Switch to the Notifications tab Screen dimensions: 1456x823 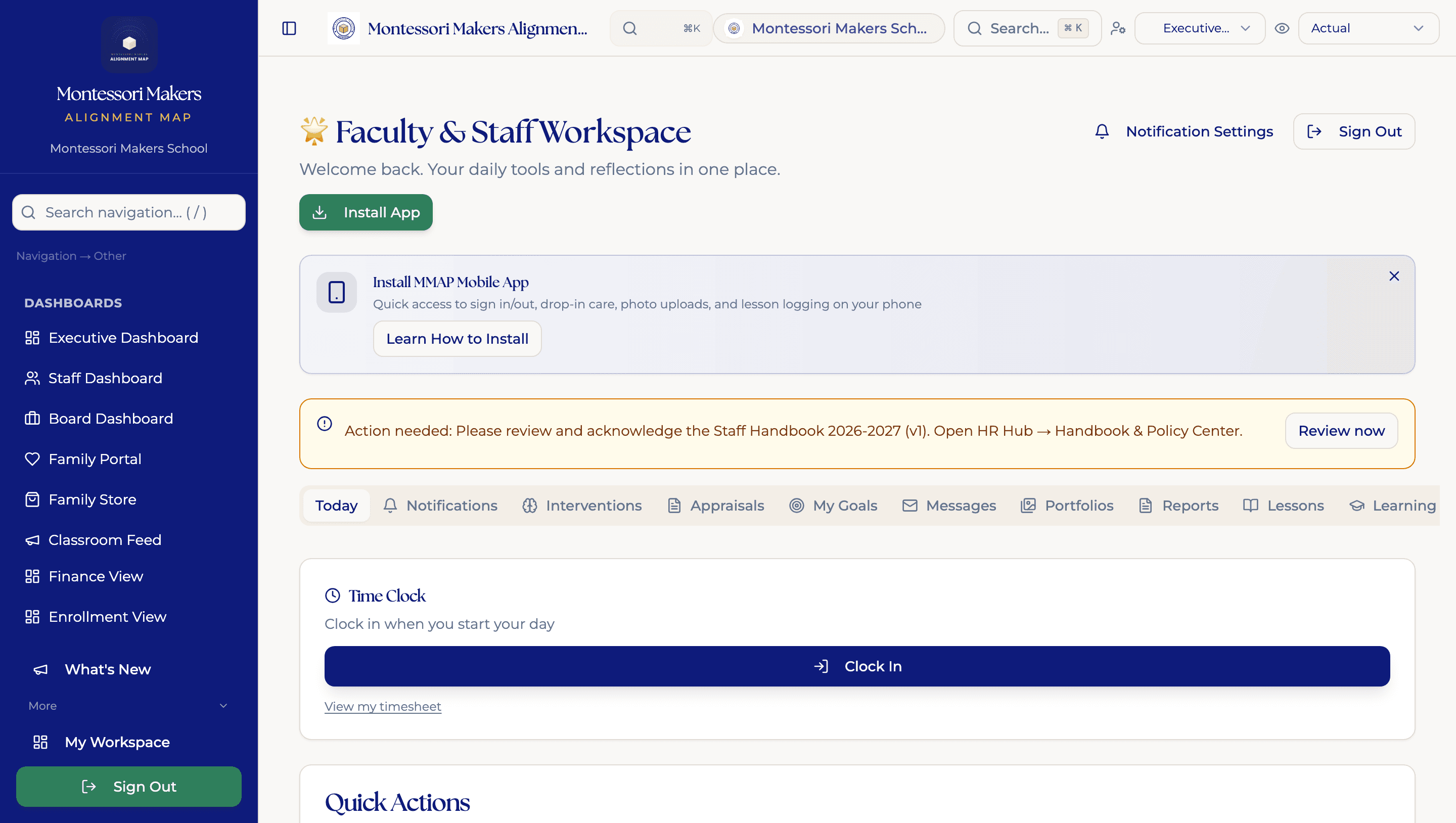(x=440, y=506)
